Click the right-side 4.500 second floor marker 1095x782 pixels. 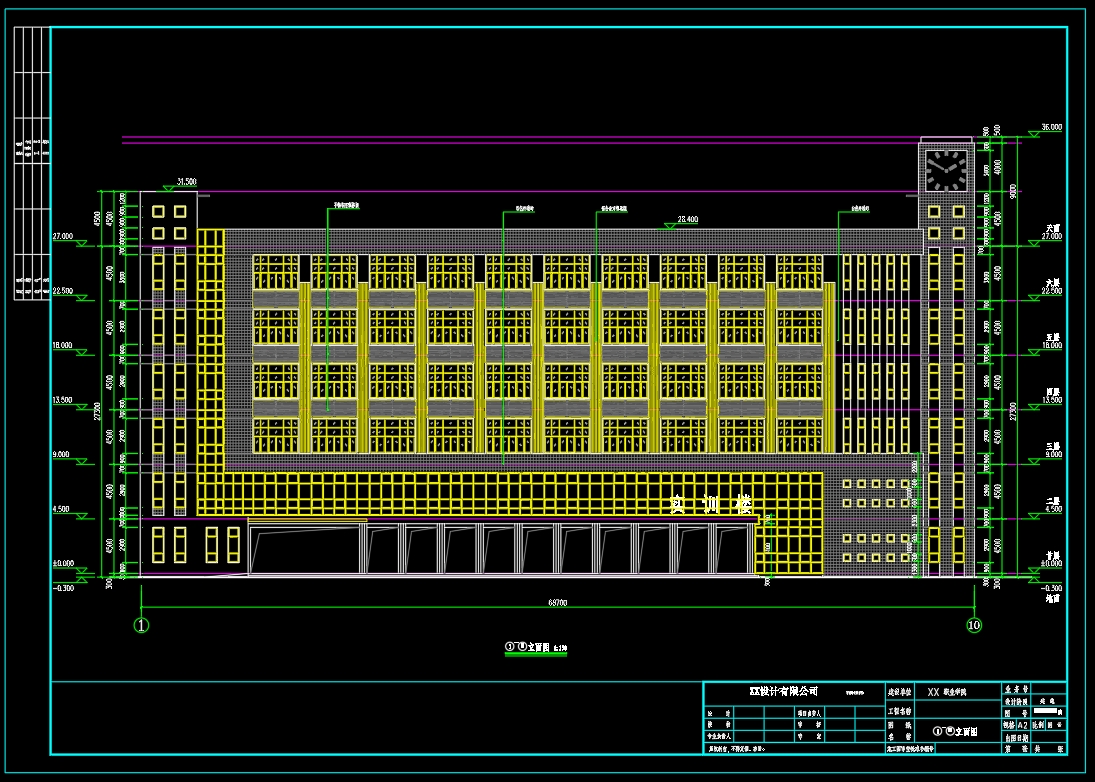coord(1051,509)
